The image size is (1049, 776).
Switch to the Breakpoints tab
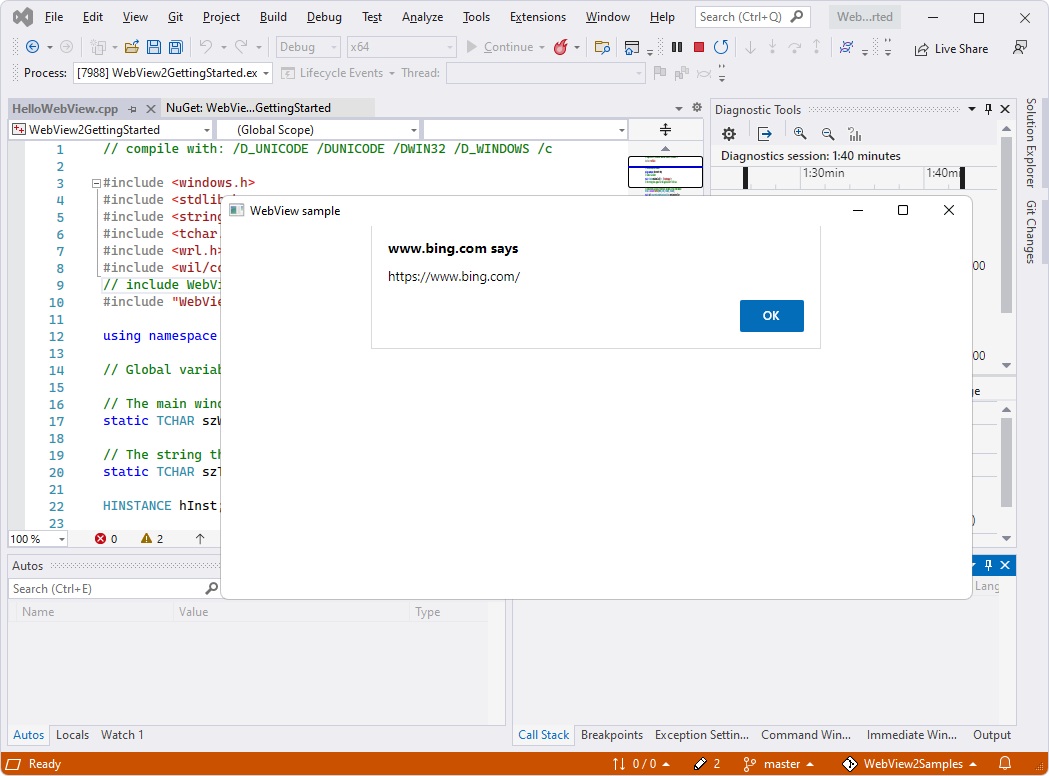point(611,734)
